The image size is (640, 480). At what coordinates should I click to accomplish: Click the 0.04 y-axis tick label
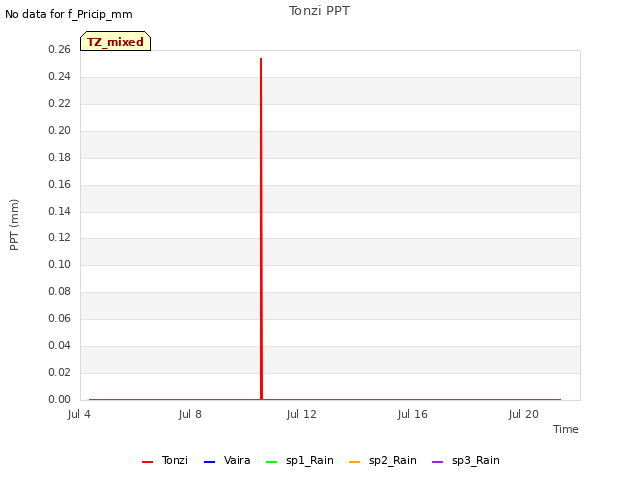(60, 345)
